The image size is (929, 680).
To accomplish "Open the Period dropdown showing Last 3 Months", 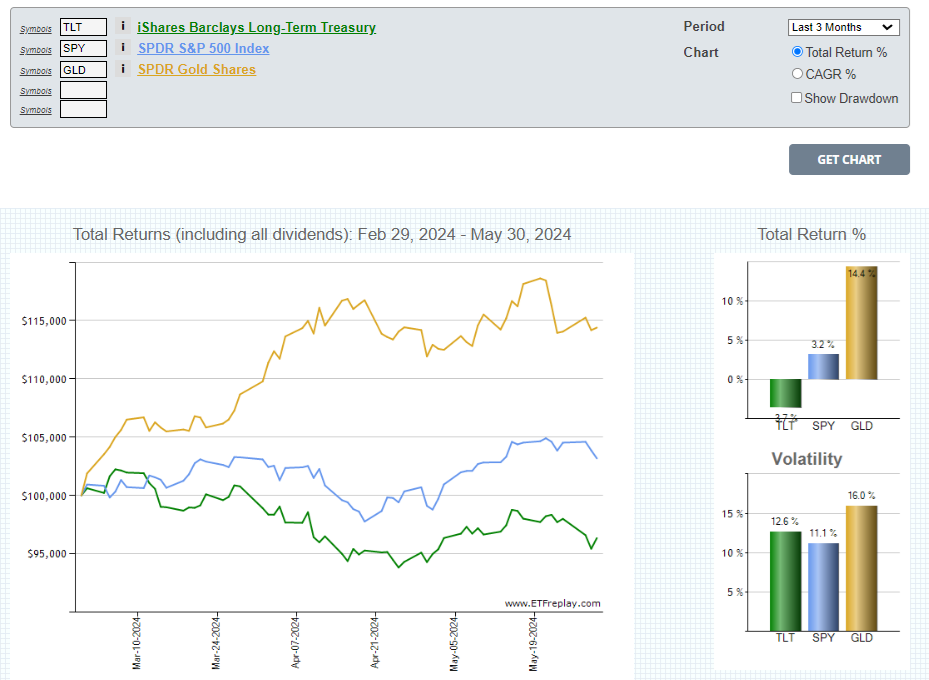I will coord(843,28).
